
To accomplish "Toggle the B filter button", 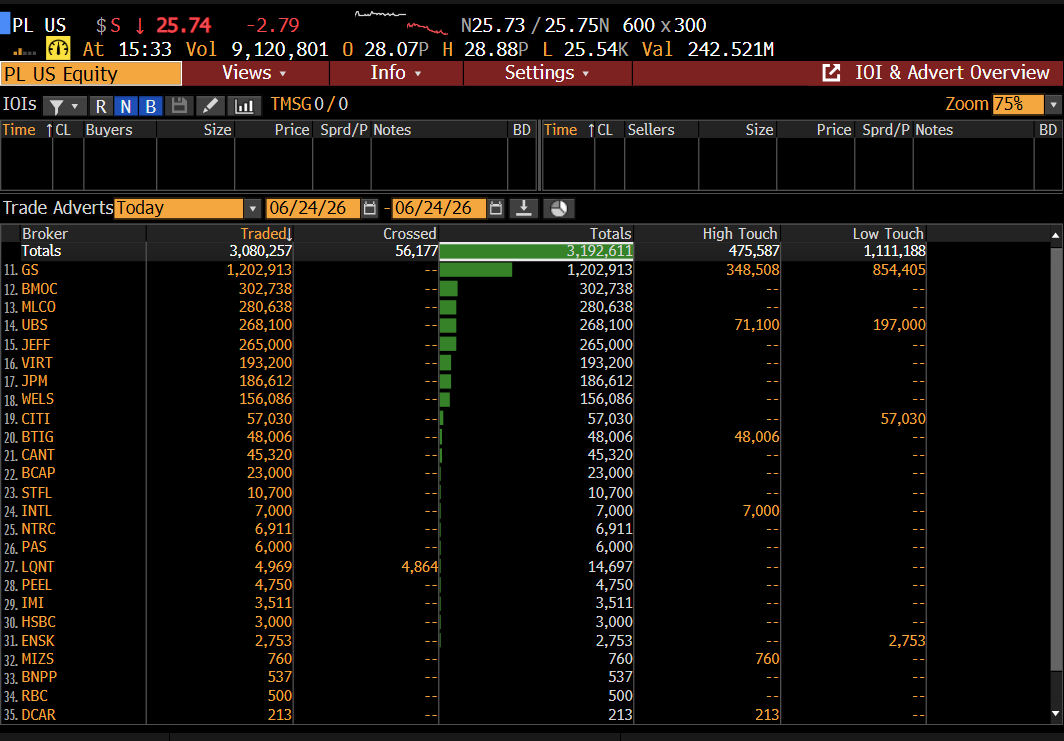I will pos(151,107).
